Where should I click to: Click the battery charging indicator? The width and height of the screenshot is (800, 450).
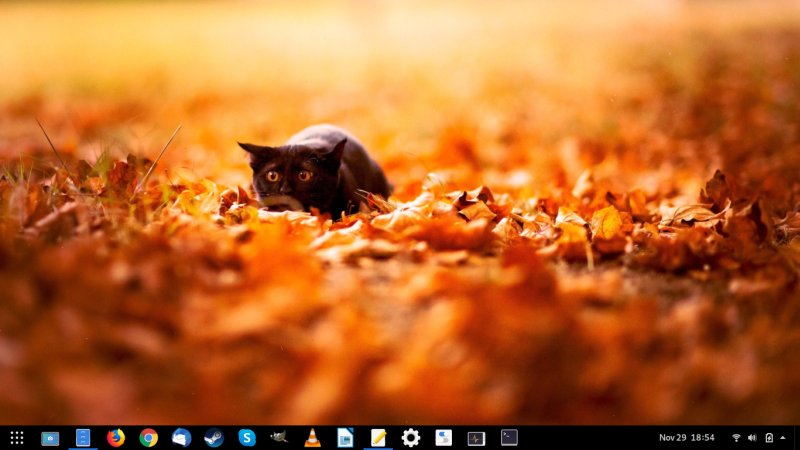769,438
